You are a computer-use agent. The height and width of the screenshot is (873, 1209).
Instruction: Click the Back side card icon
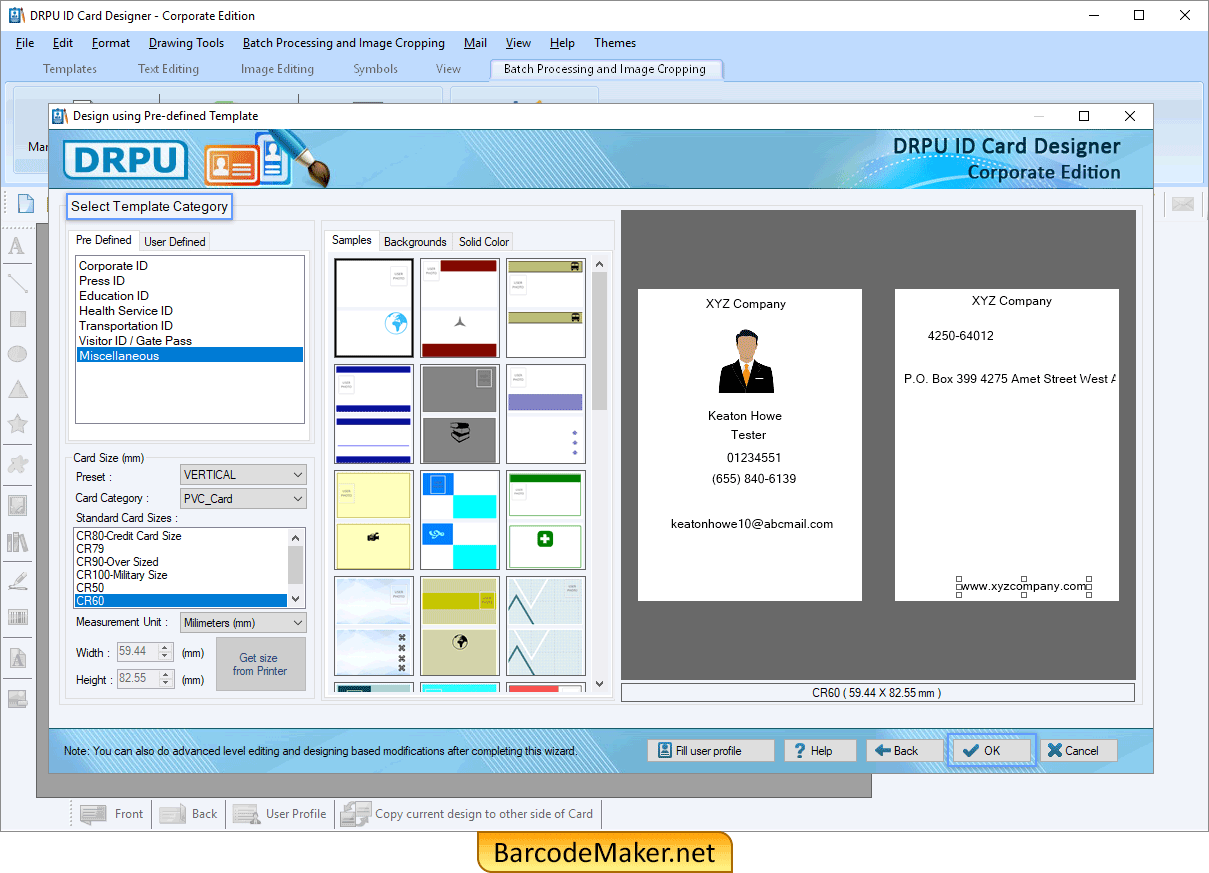tap(172, 814)
